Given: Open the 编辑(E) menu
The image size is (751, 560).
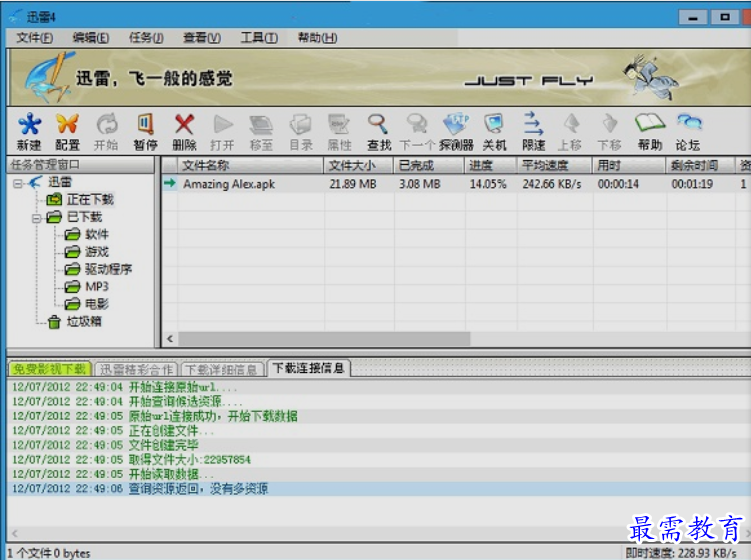Looking at the screenshot, I should tap(91, 37).
